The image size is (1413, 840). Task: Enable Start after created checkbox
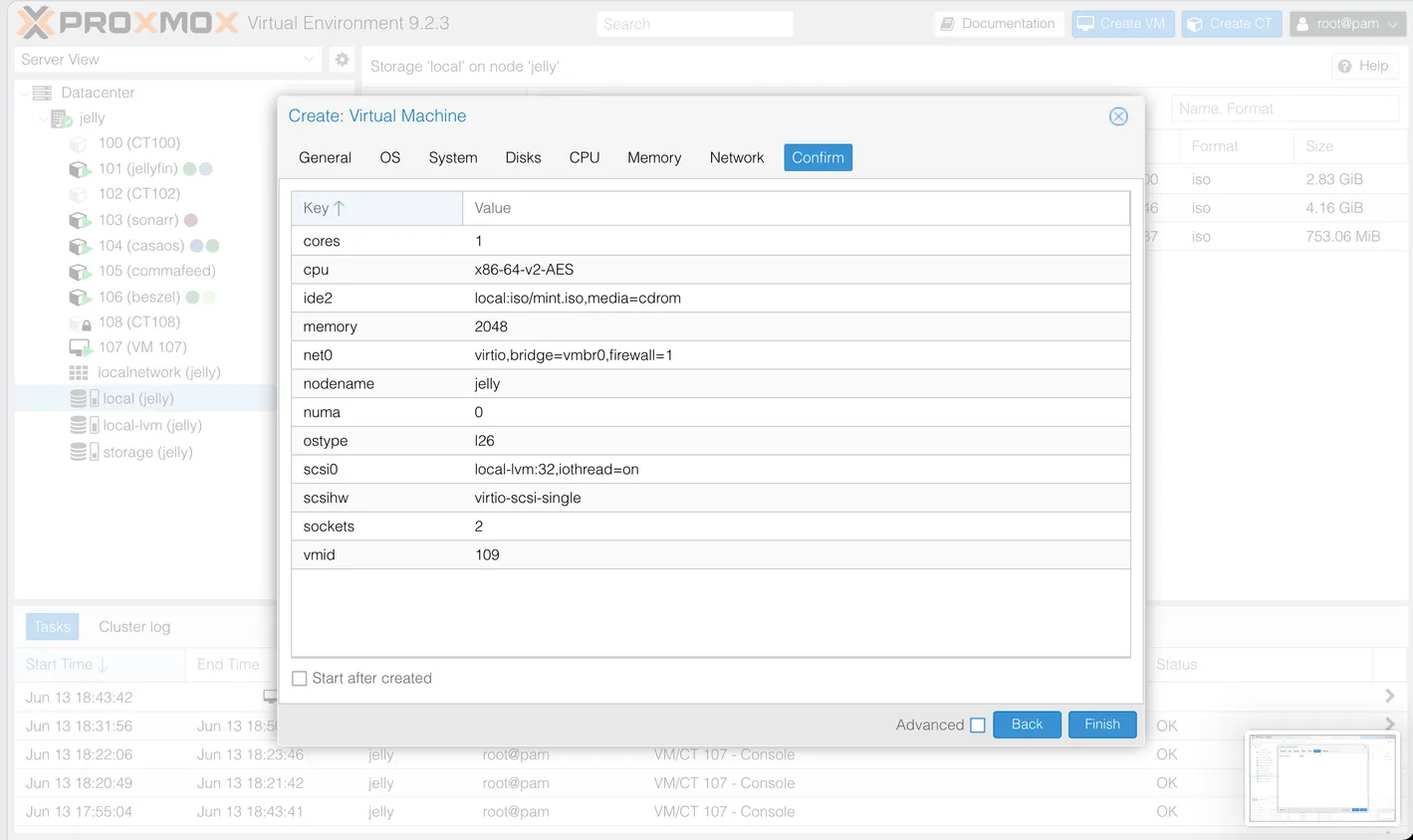[299, 679]
